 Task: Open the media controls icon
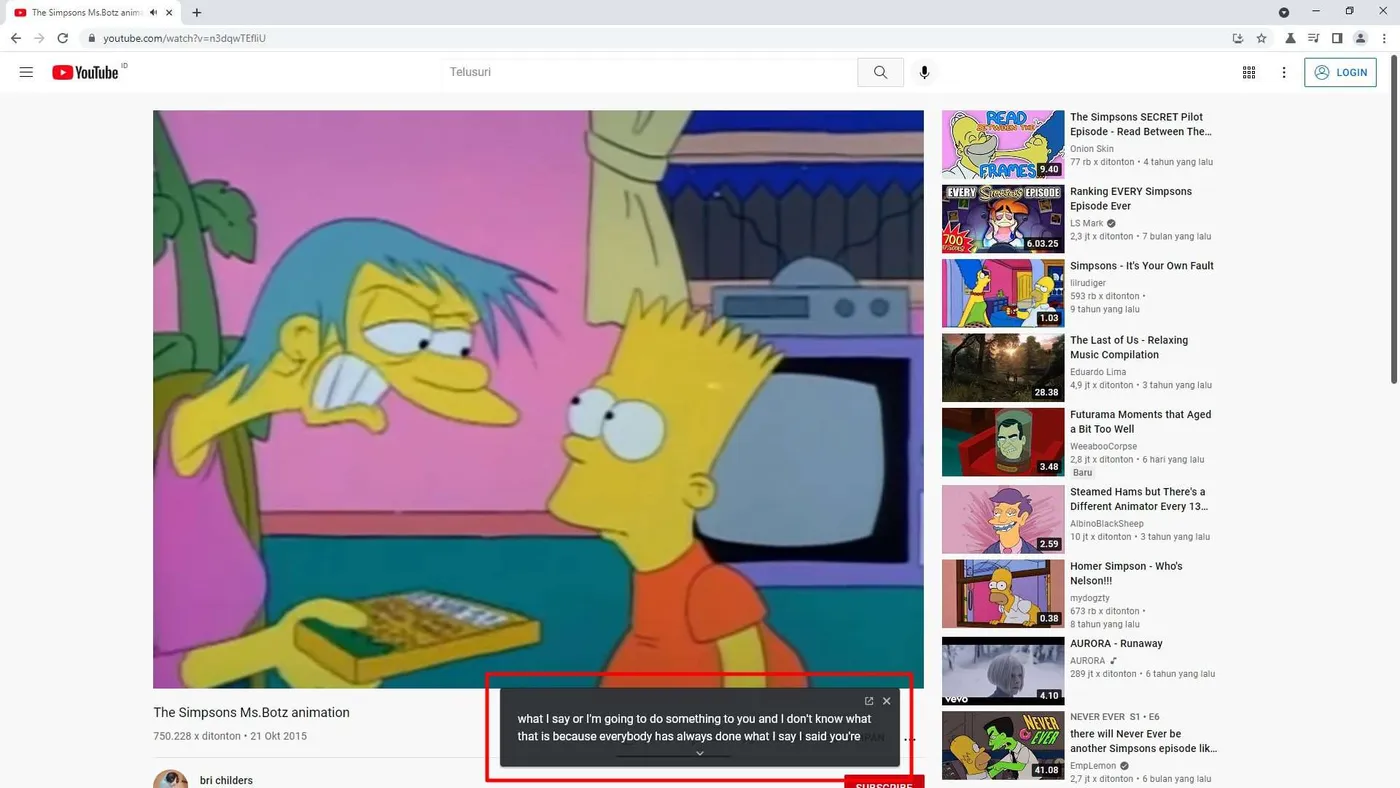click(1313, 38)
